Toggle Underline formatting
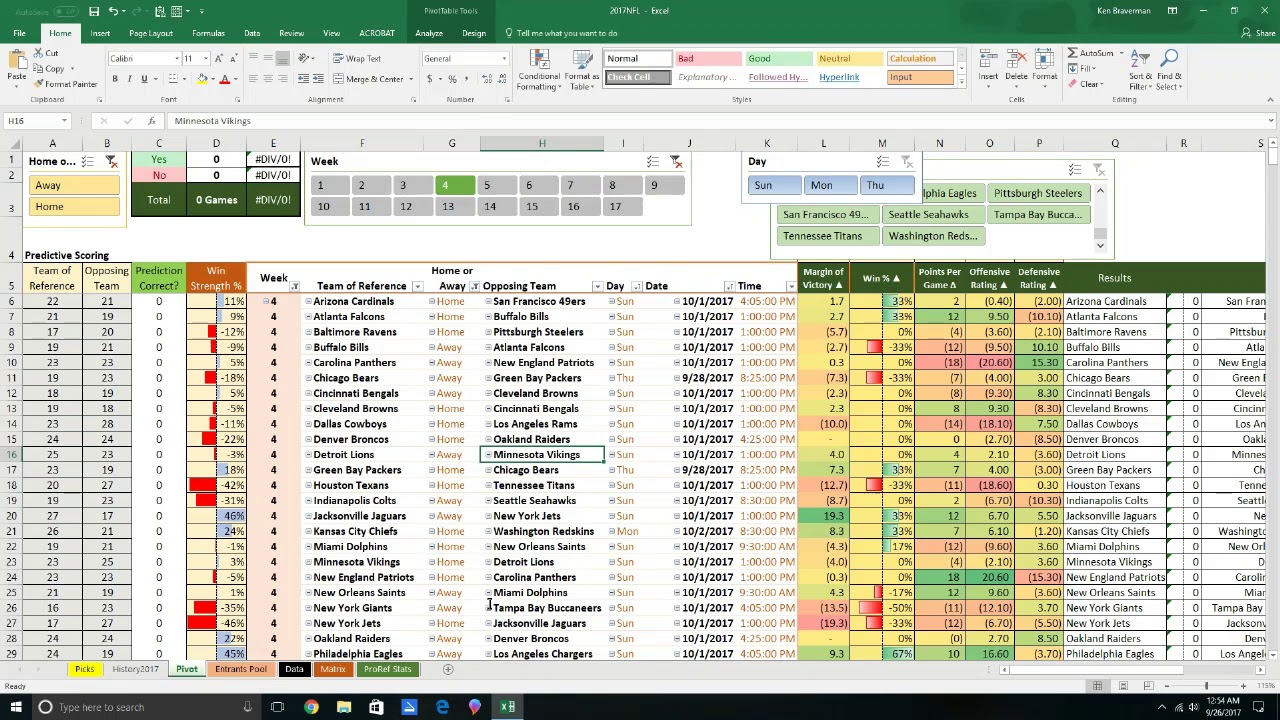1280x720 pixels. [144, 79]
